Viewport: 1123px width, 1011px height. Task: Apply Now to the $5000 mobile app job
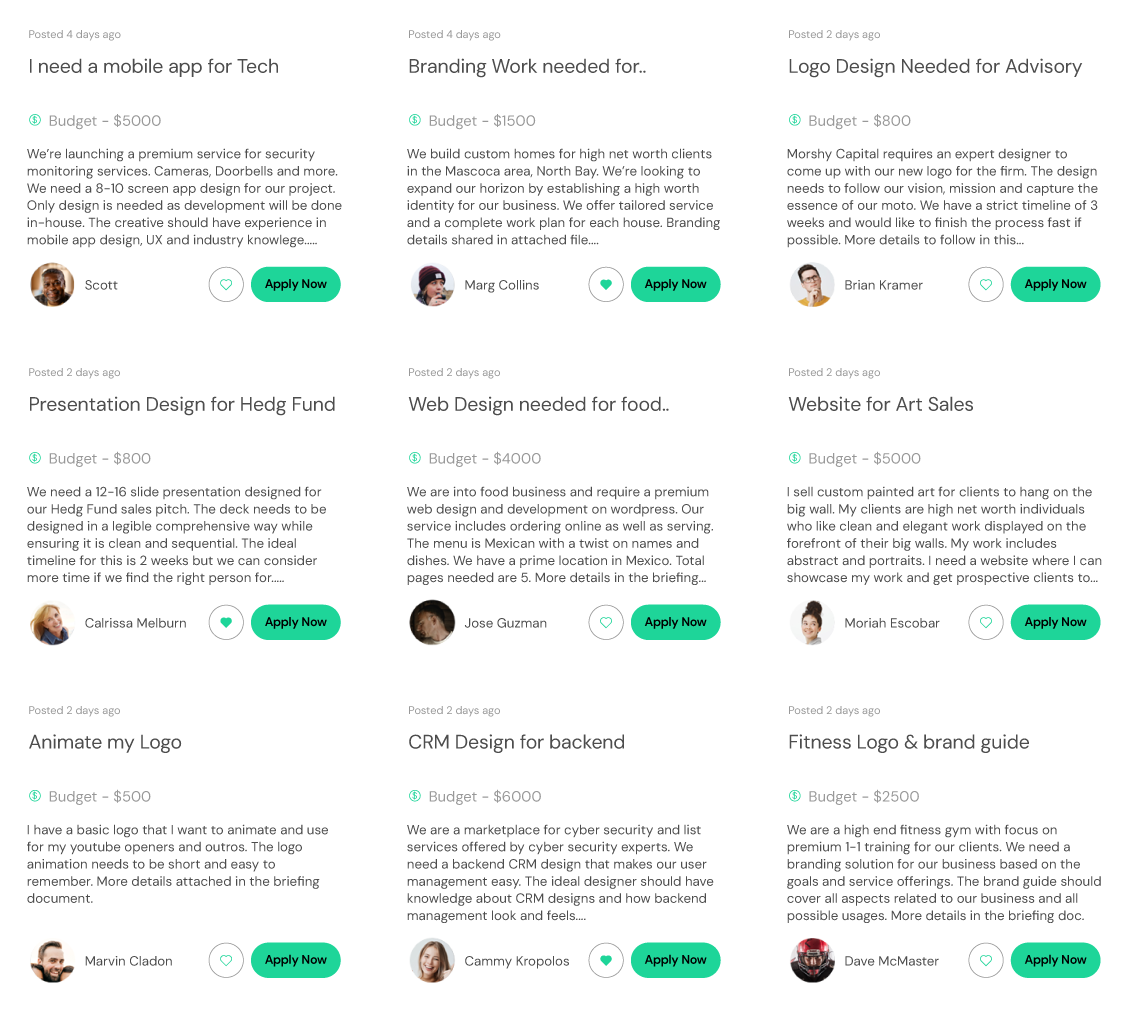click(x=296, y=285)
